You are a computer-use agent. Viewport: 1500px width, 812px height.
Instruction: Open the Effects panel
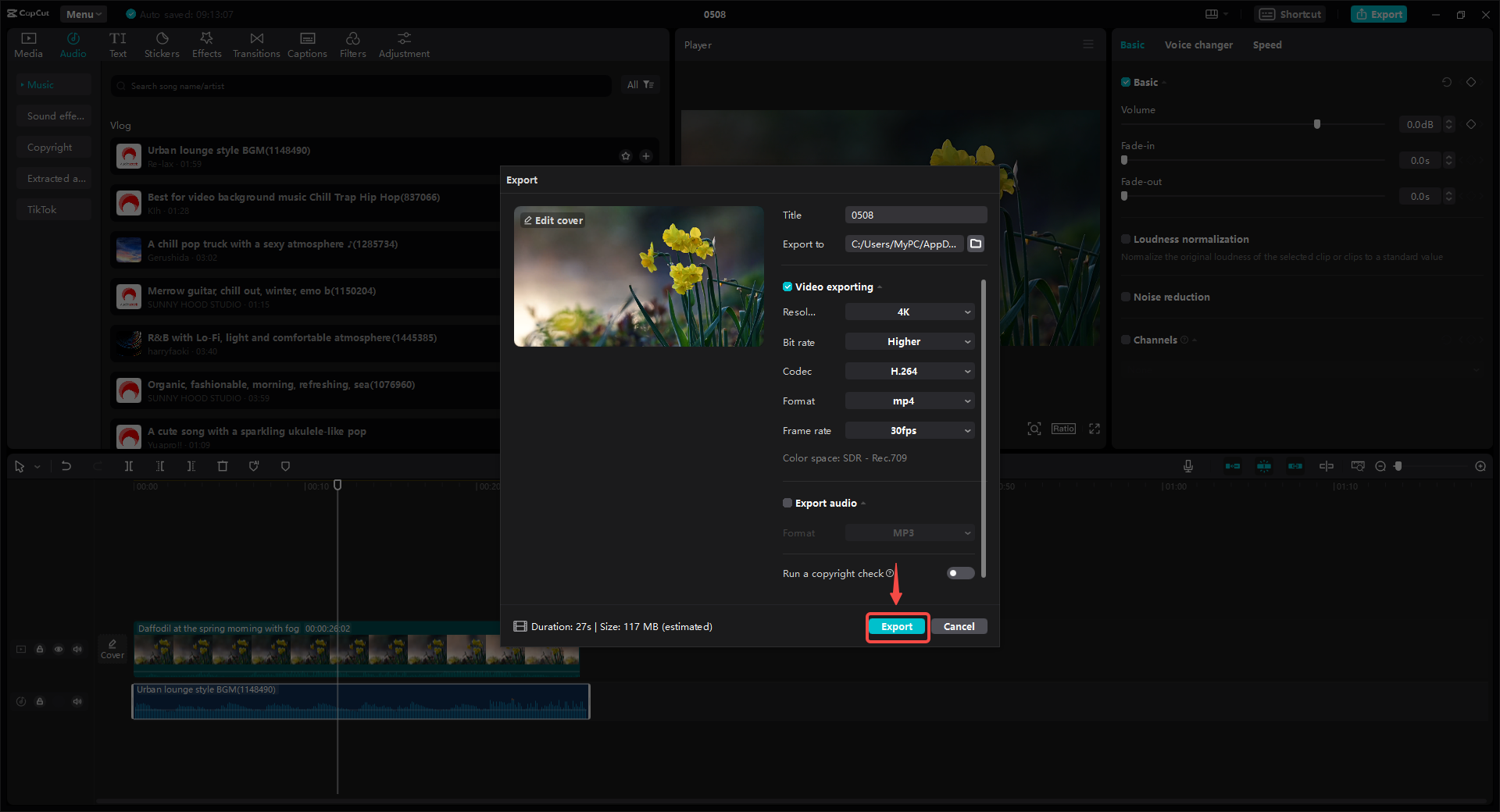[x=206, y=44]
